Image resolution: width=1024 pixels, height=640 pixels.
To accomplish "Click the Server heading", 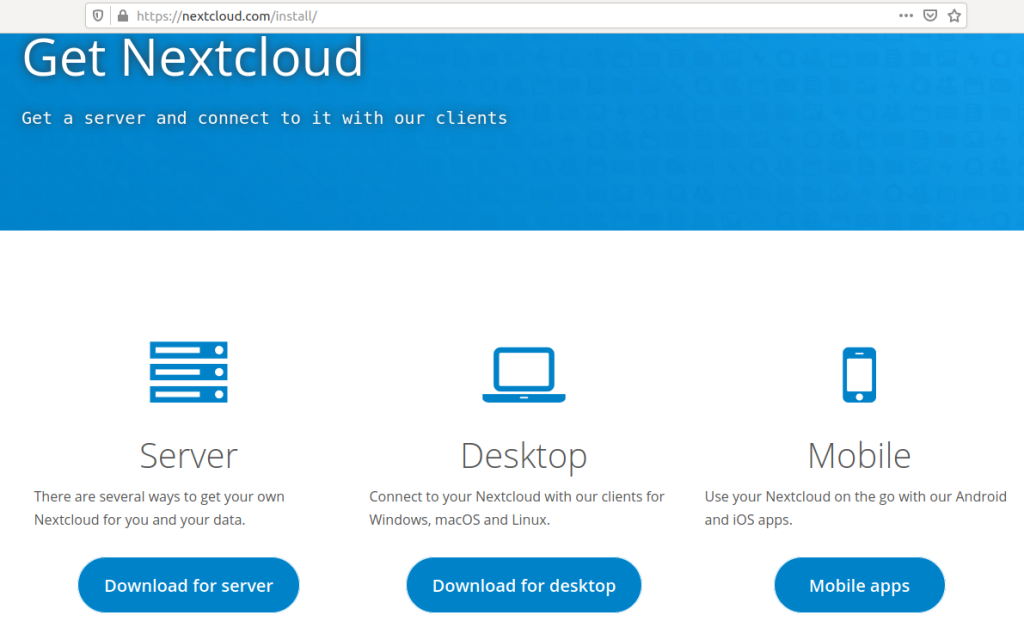I will (189, 455).
